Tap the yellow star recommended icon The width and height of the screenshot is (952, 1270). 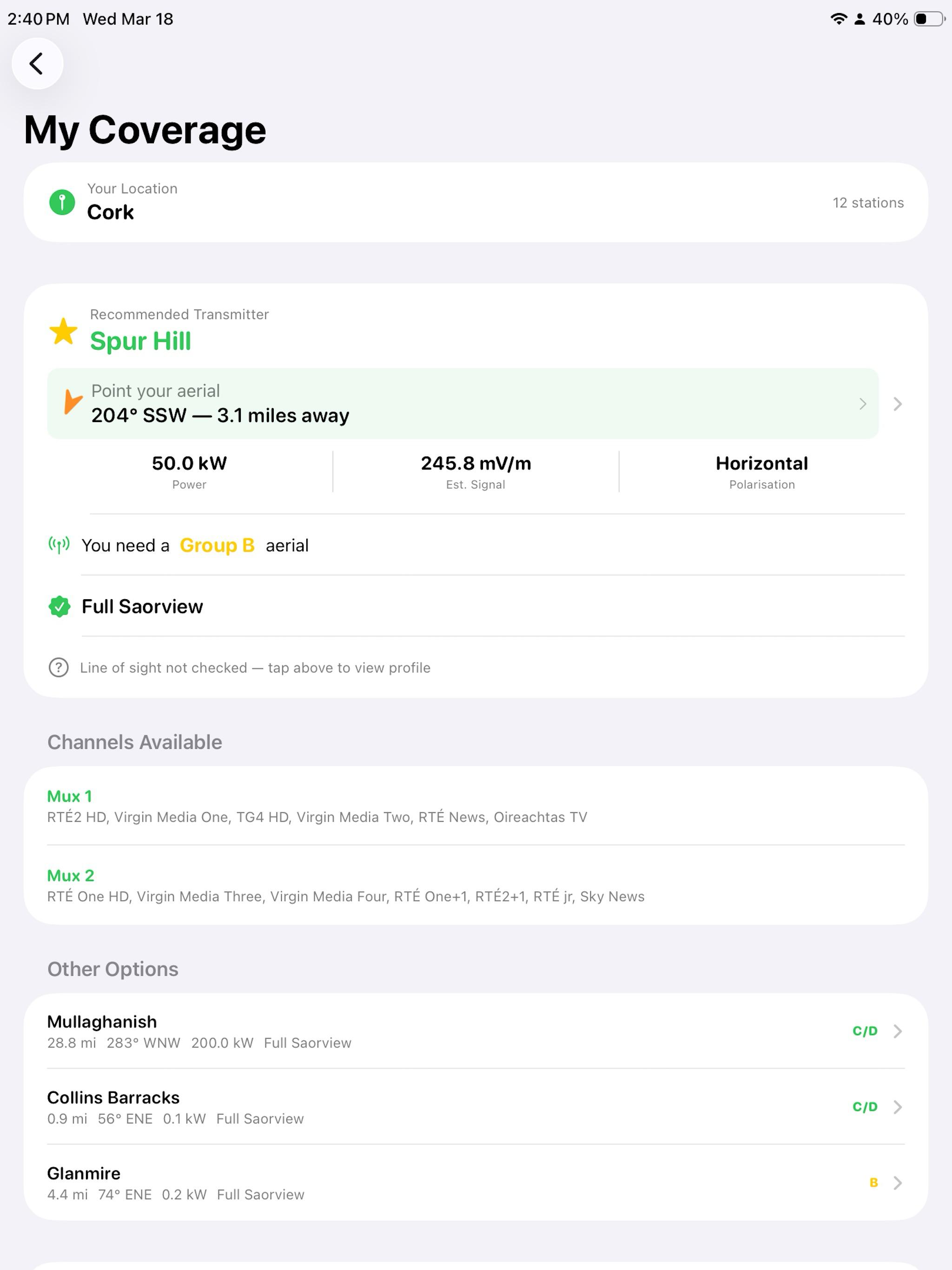(63, 331)
